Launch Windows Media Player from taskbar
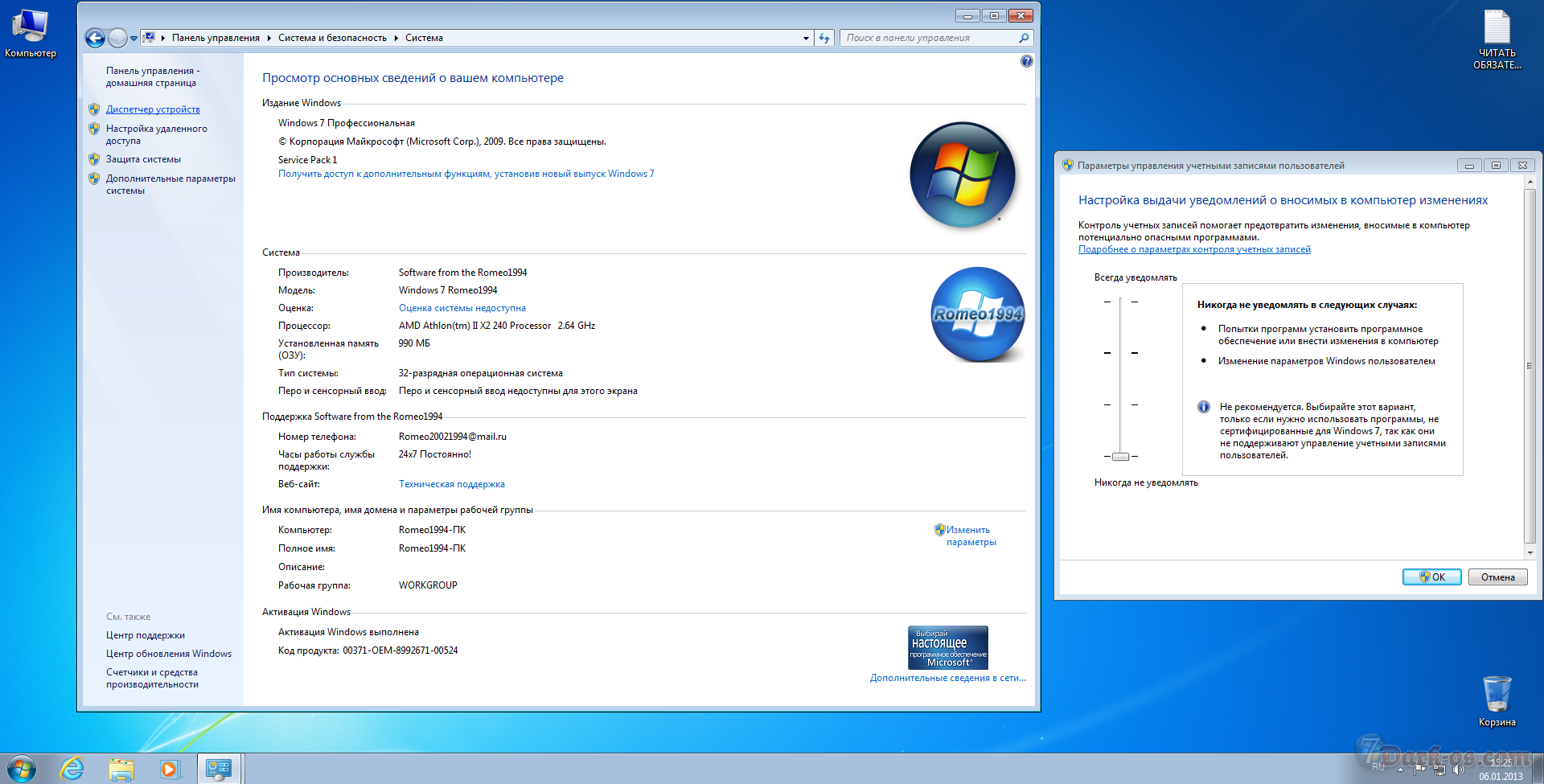The width and height of the screenshot is (1544, 784). point(170,770)
